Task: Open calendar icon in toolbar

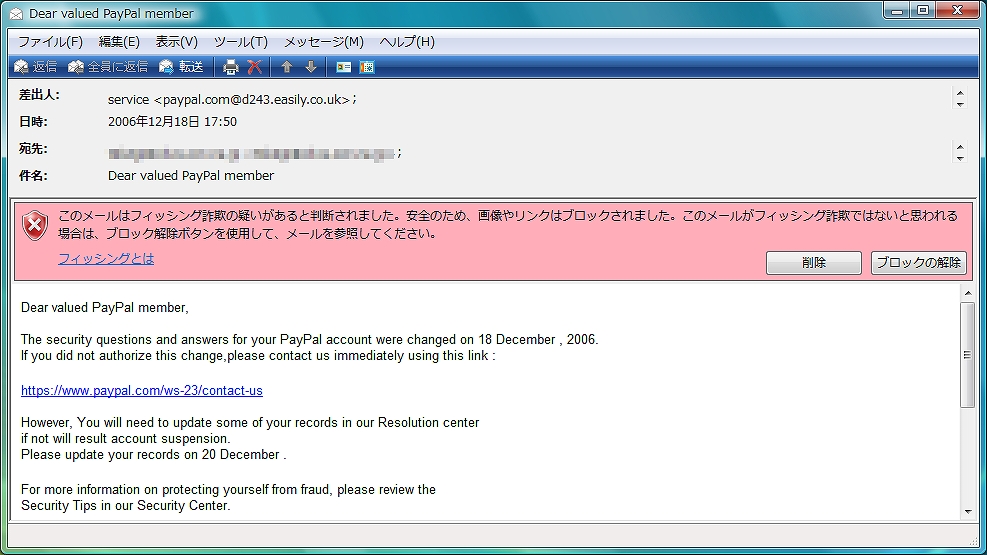Action: pos(367,67)
